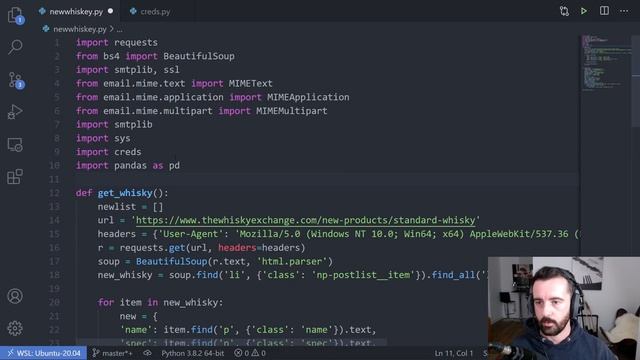
Task: Click 'import creds' on line 9
Action: (x=109, y=152)
